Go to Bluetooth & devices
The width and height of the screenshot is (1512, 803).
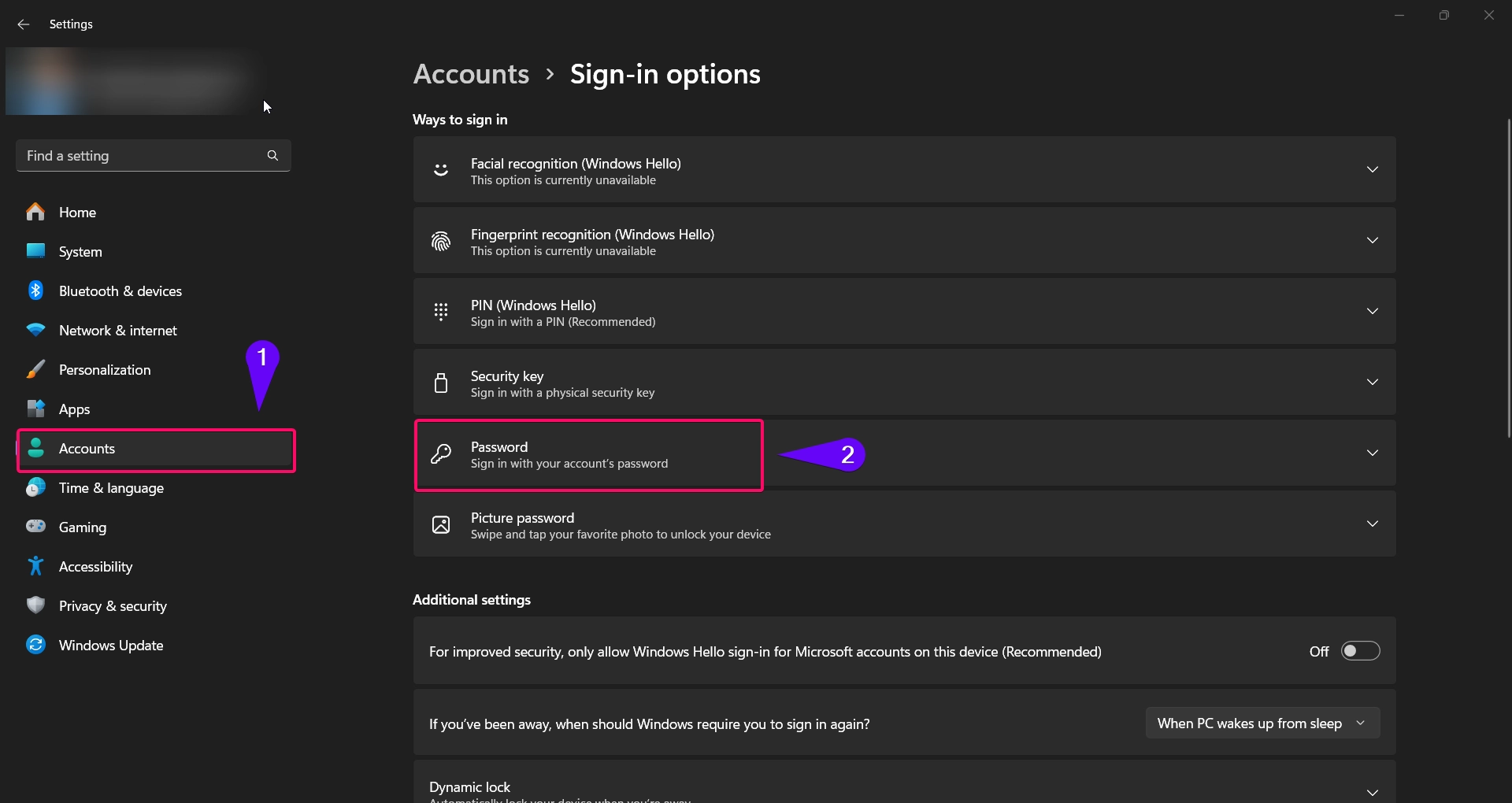click(154, 290)
